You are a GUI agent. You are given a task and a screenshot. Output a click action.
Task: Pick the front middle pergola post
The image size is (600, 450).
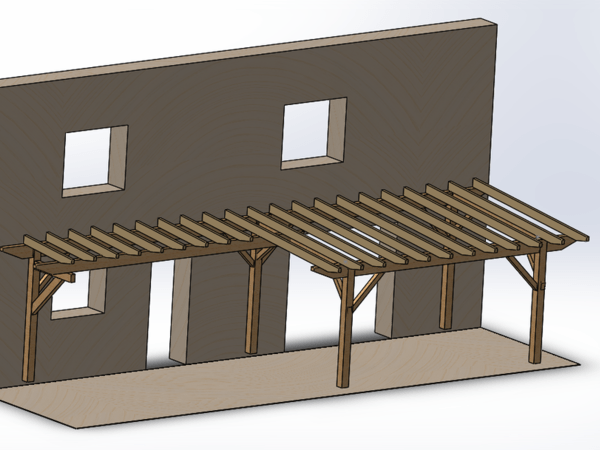pyautogui.click(x=345, y=335)
